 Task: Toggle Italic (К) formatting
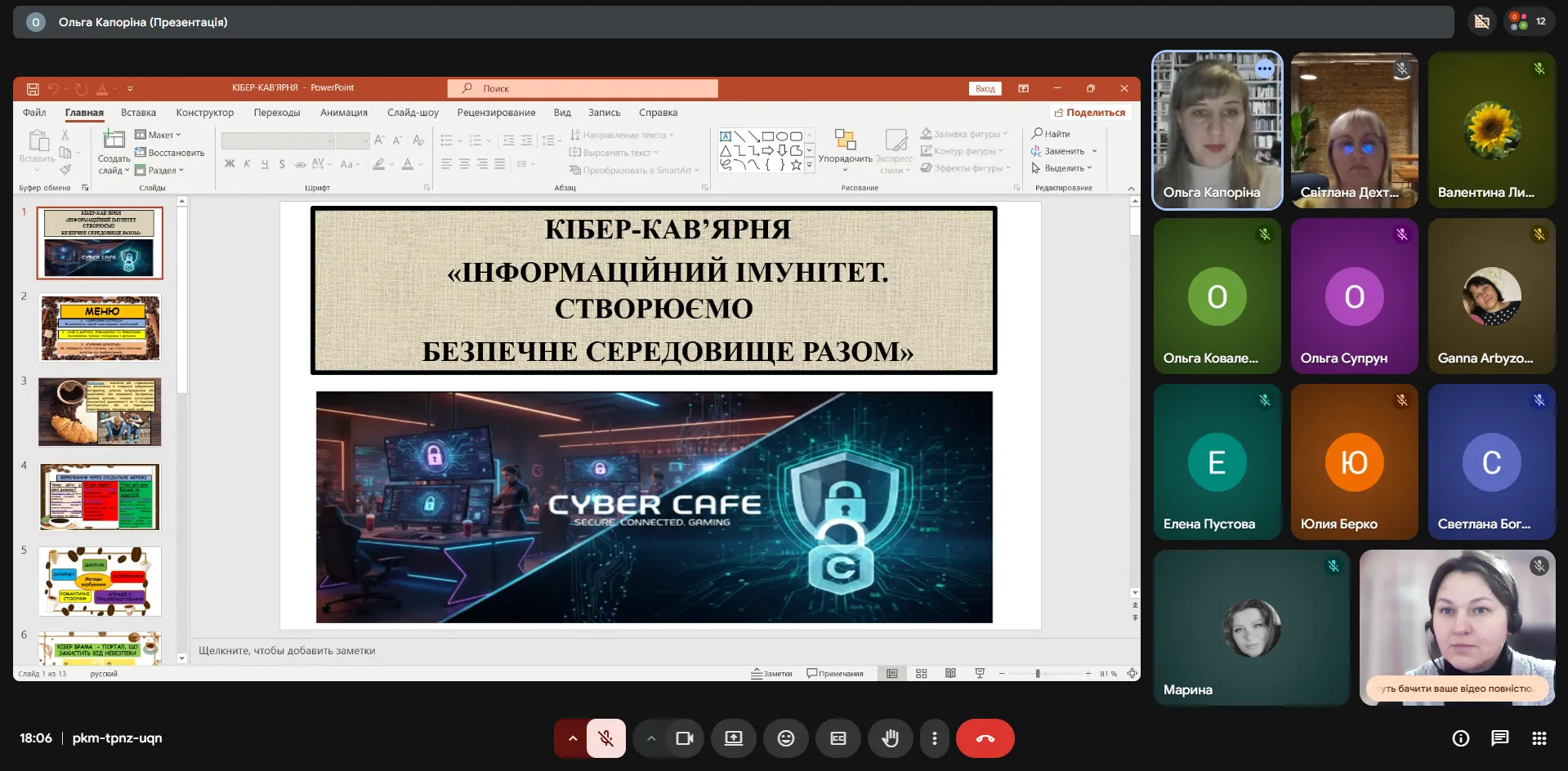(x=247, y=164)
